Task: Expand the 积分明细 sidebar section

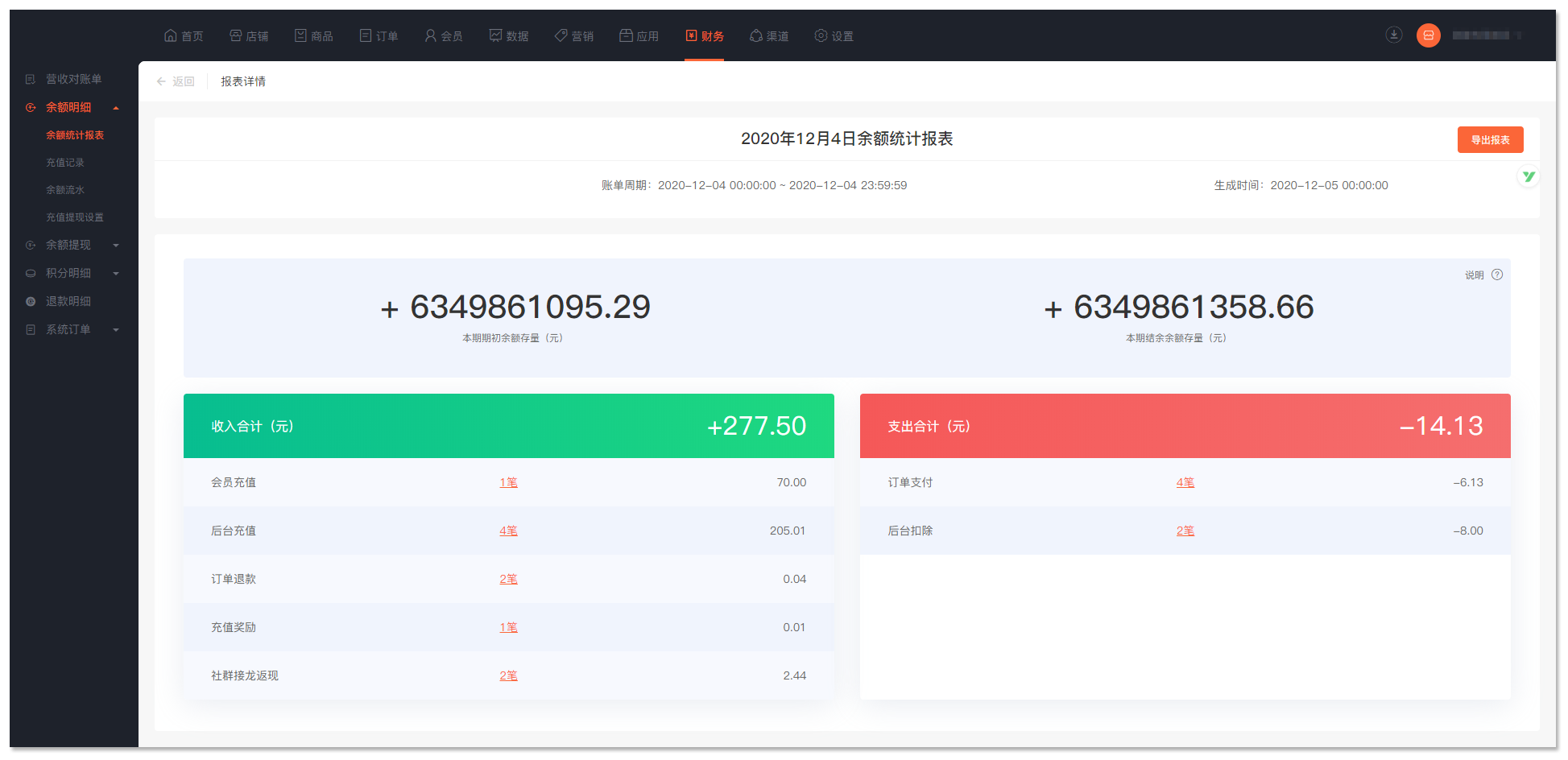Action: click(x=116, y=274)
